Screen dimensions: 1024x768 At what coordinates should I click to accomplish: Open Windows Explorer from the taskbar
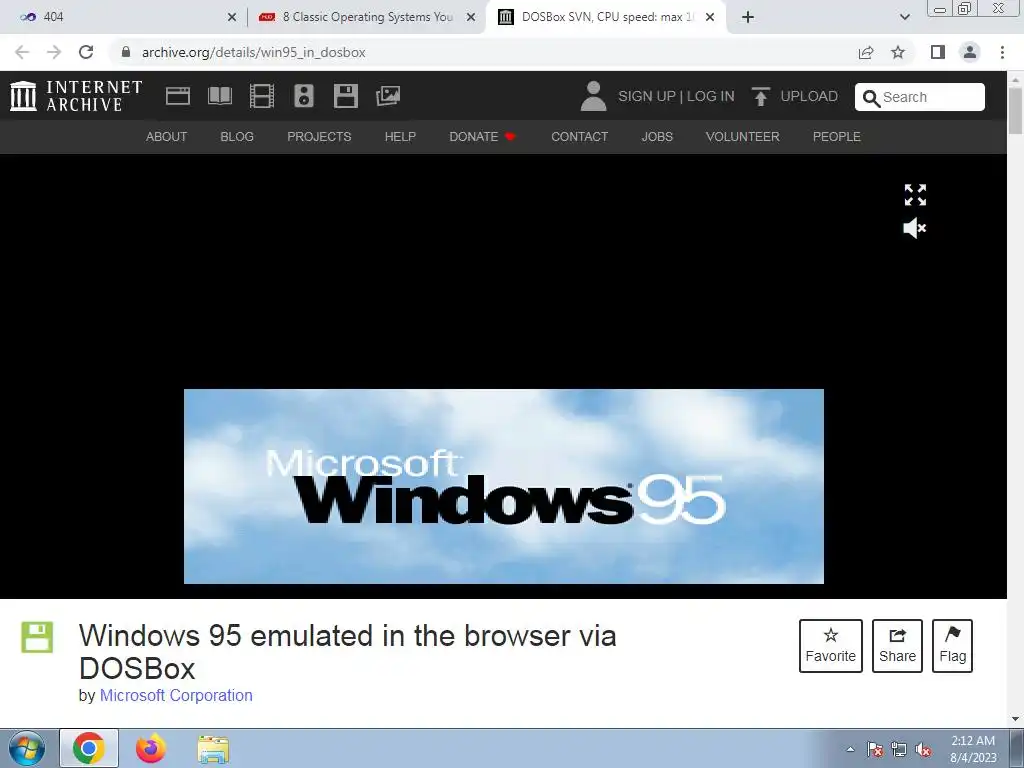213,749
